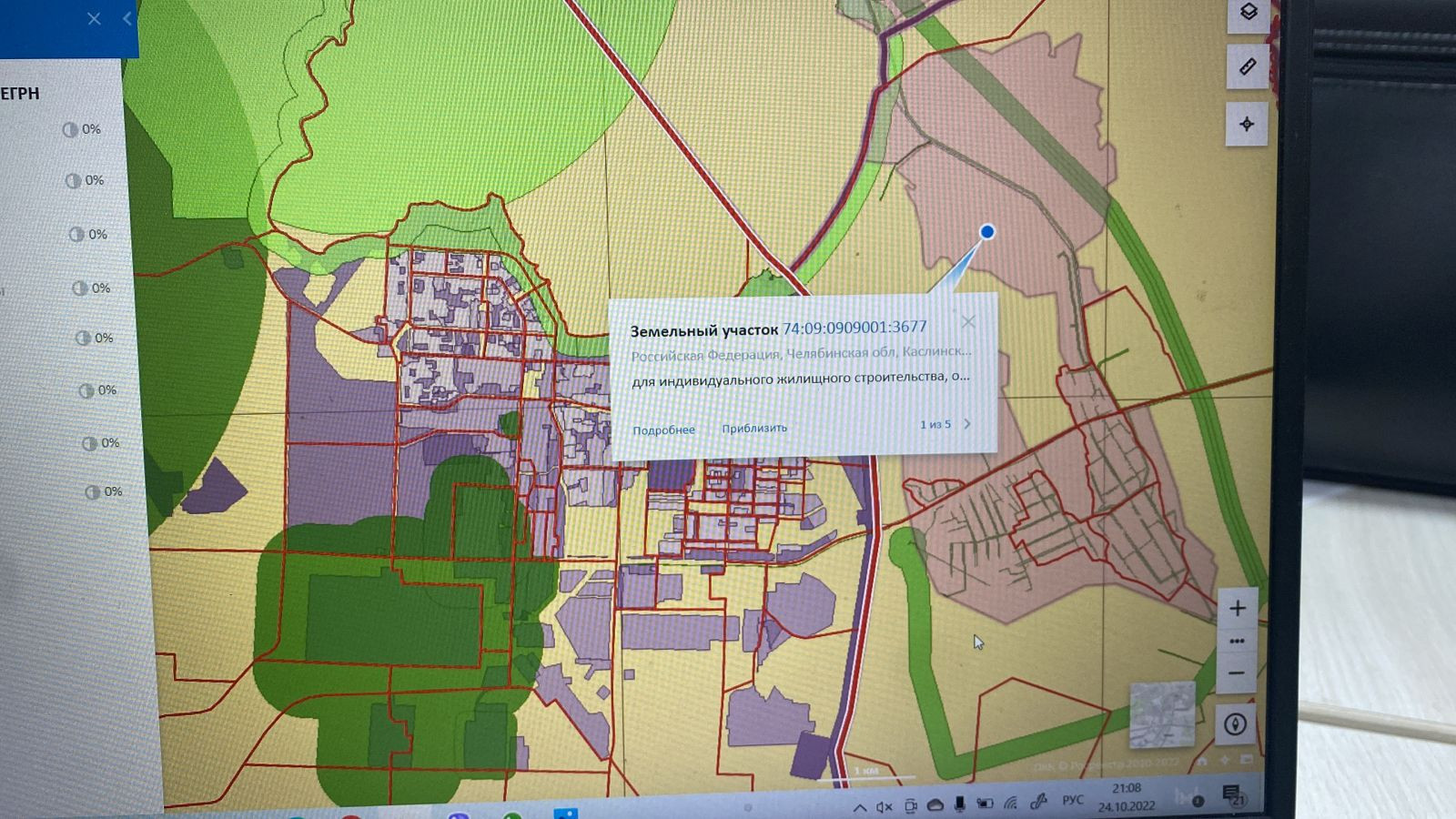Click the text "для индивидуального жилищного строительства"
The width and height of the screenshot is (1456, 819).
(789, 379)
